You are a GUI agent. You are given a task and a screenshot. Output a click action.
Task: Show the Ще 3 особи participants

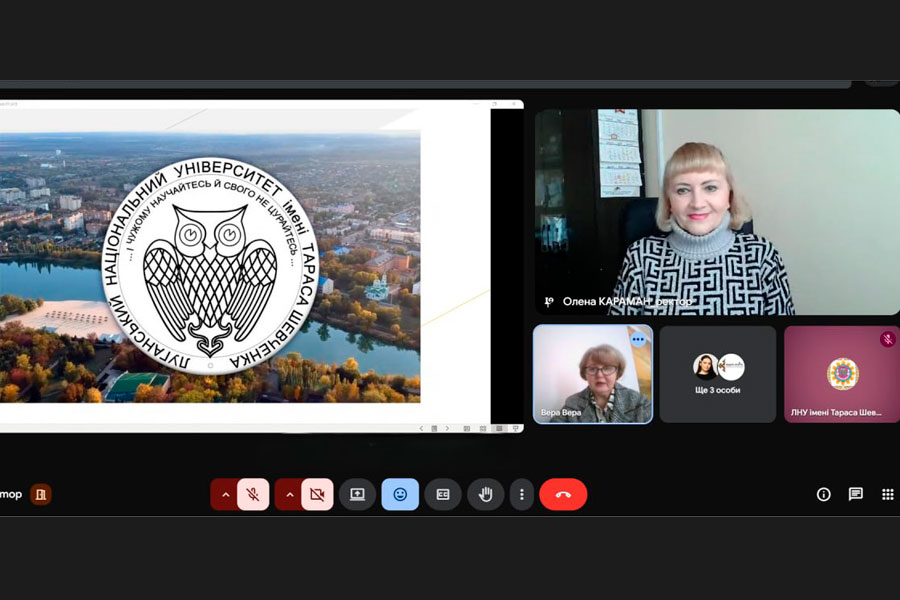[717, 374]
